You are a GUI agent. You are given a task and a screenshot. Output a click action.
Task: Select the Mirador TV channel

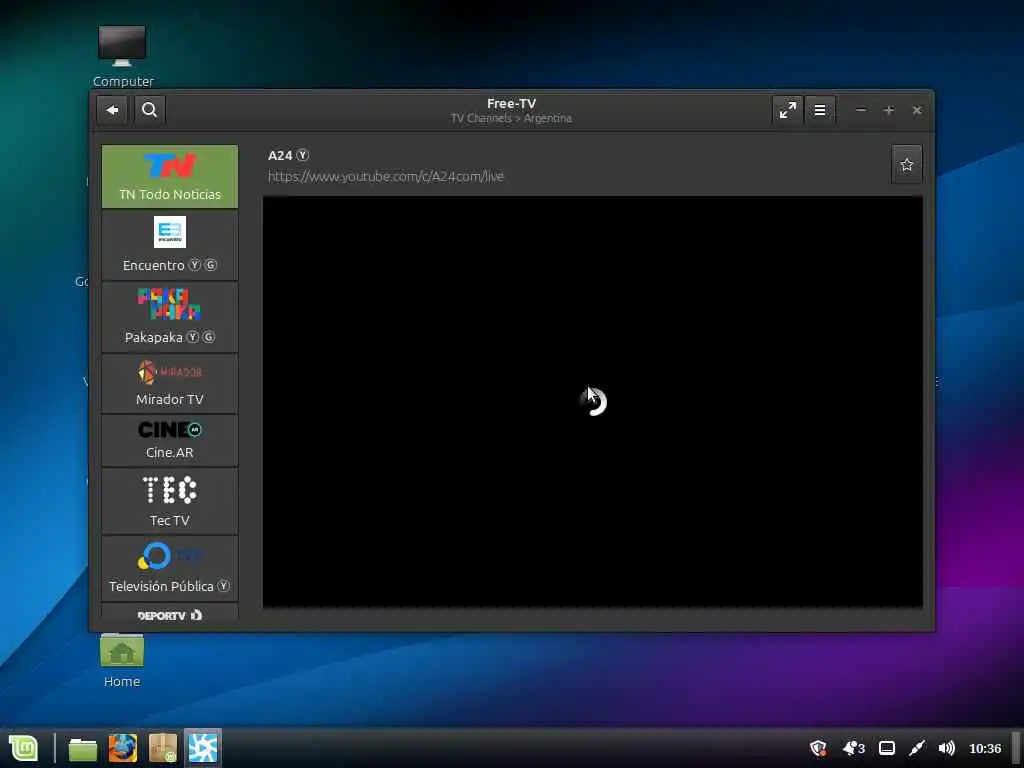point(170,384)
